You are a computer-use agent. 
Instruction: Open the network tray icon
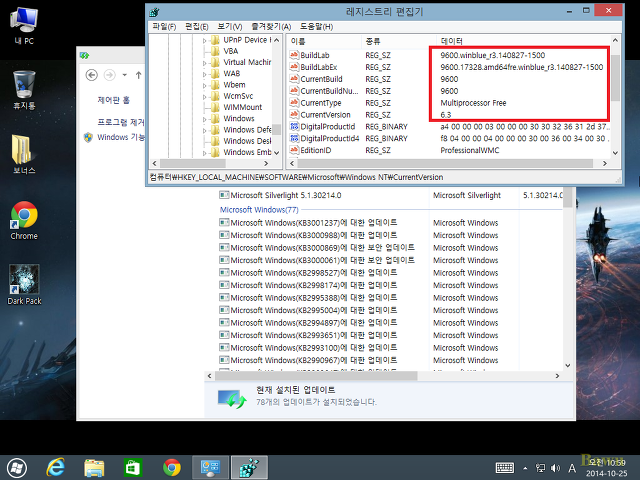pyautogui.click(x=540, y=468)
